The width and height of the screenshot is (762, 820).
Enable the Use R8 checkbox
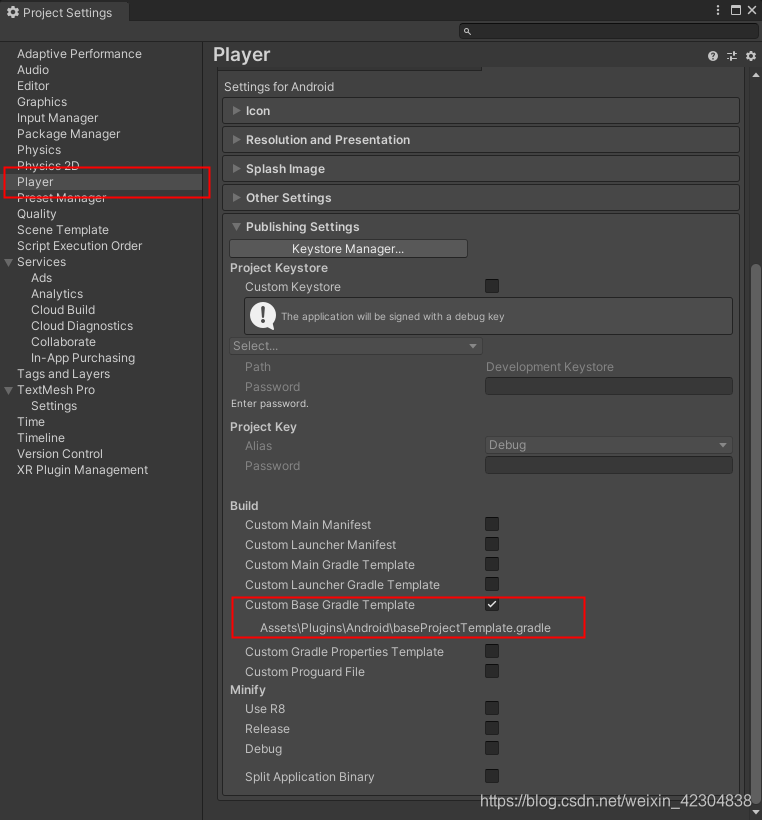492,708
